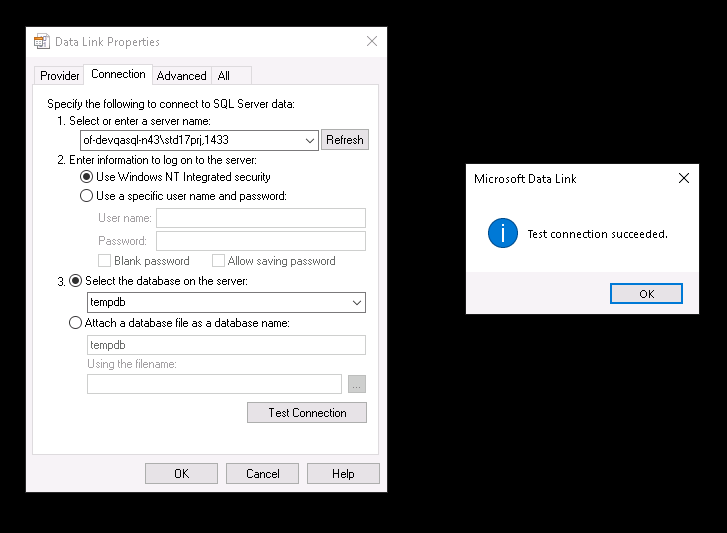The image size is (727, 533).
Task: Open the Advanced tab
Action: [181, 76]
